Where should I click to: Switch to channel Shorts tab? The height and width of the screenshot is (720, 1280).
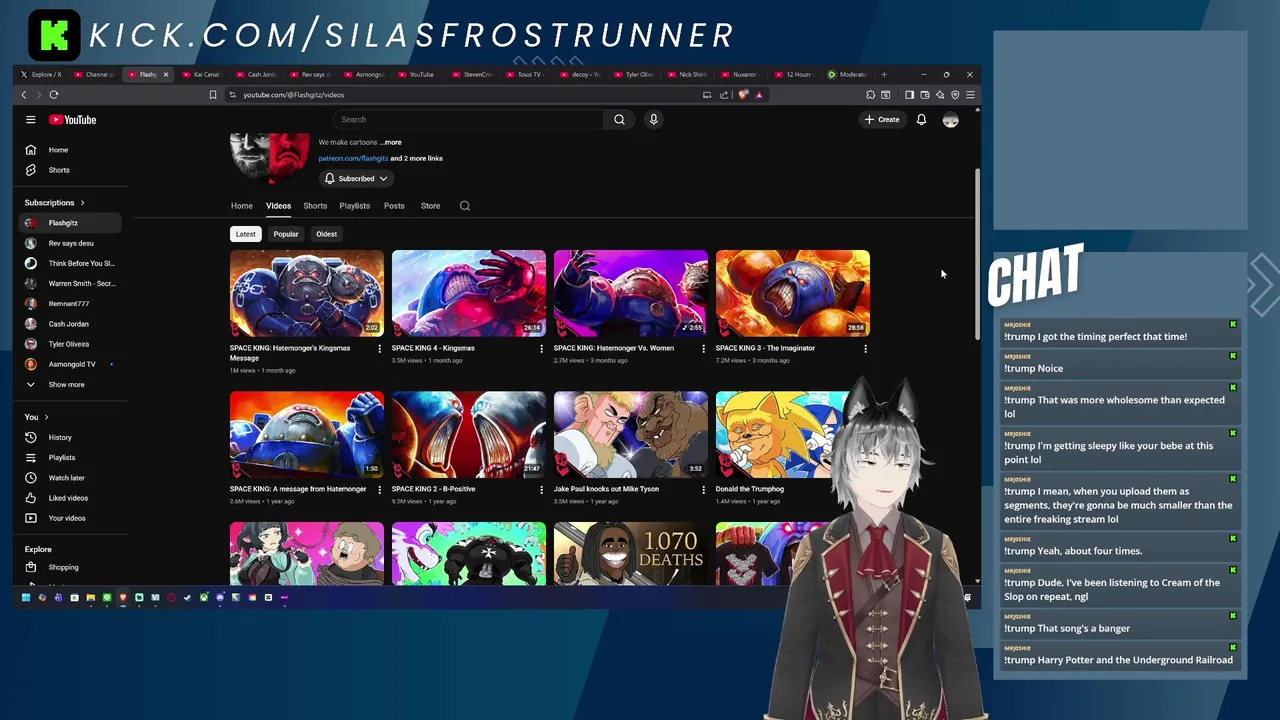315,206
